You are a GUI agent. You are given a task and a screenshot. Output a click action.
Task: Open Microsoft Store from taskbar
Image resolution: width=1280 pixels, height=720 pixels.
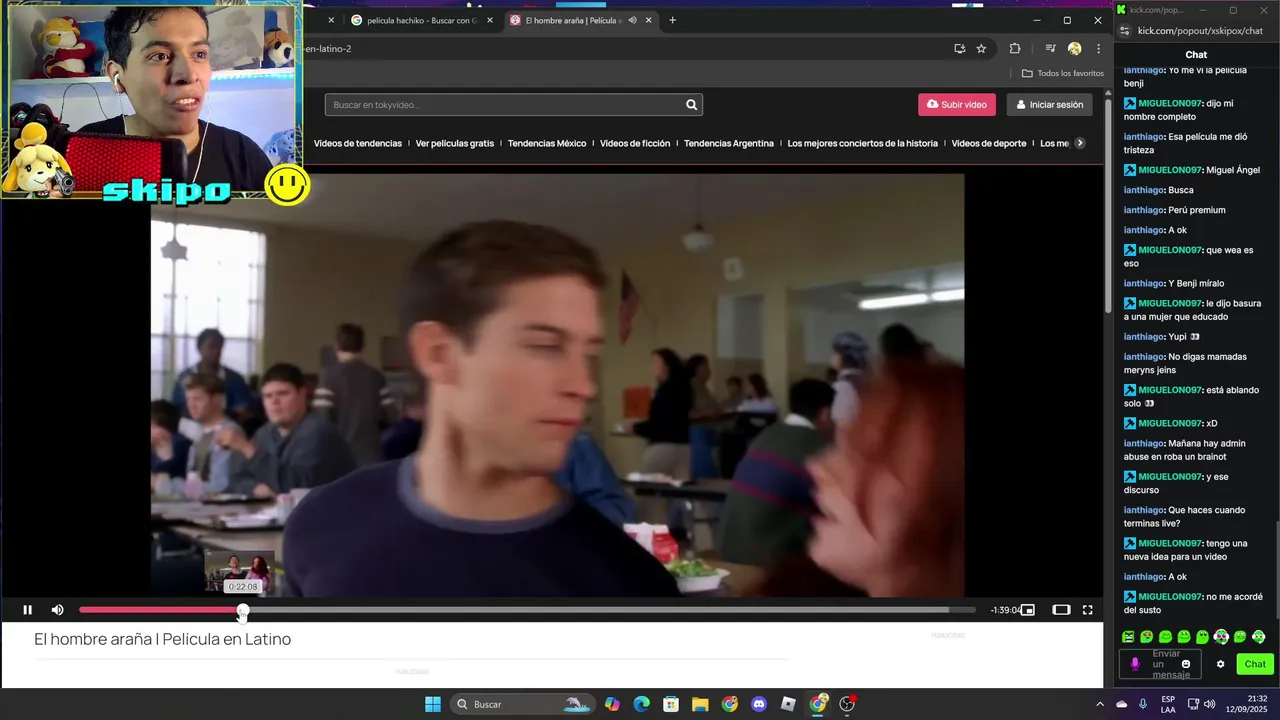[x=671, y=704]
